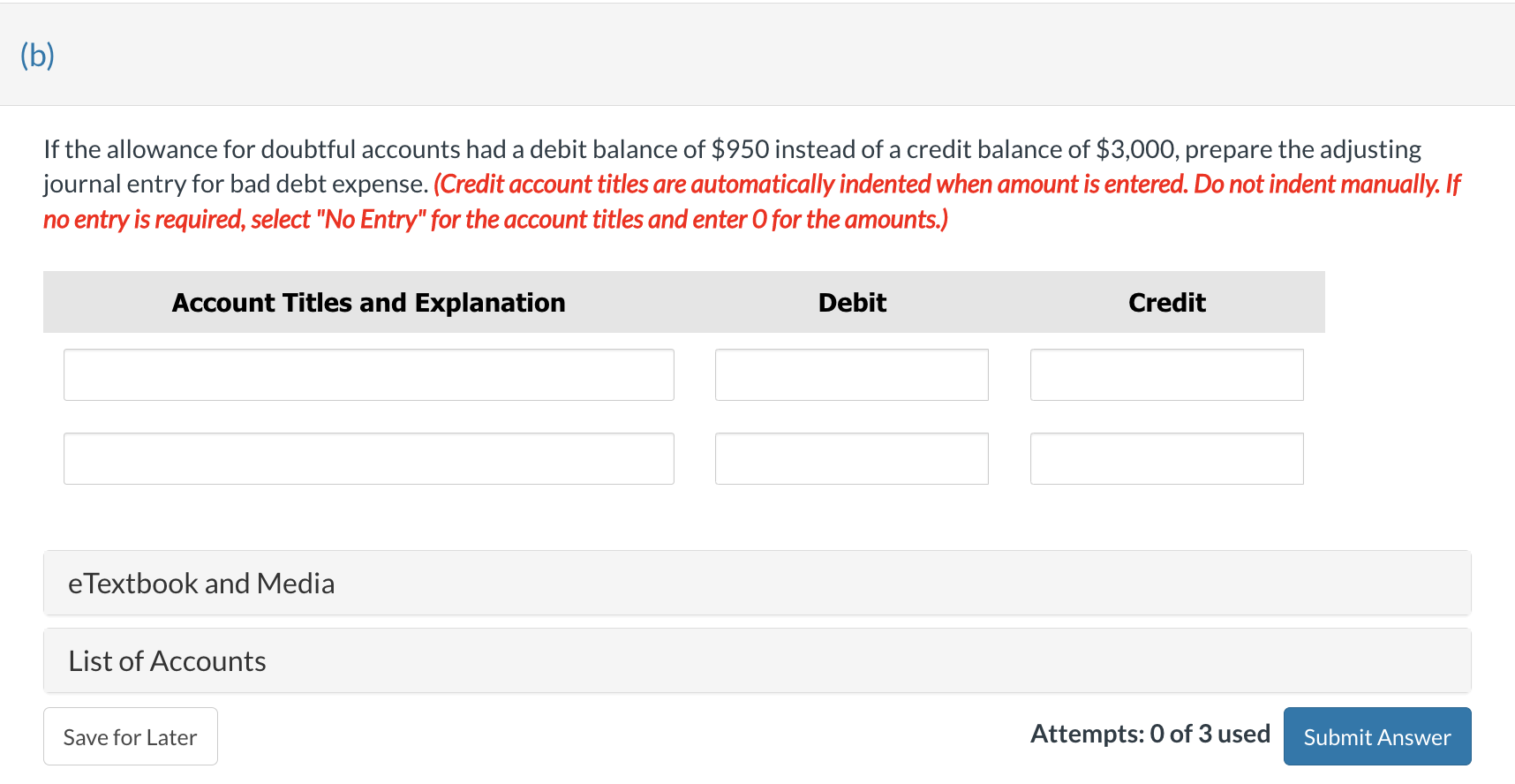Click the Save for Later button
This screenshot has height=784, width=1515.
point(130,736)
